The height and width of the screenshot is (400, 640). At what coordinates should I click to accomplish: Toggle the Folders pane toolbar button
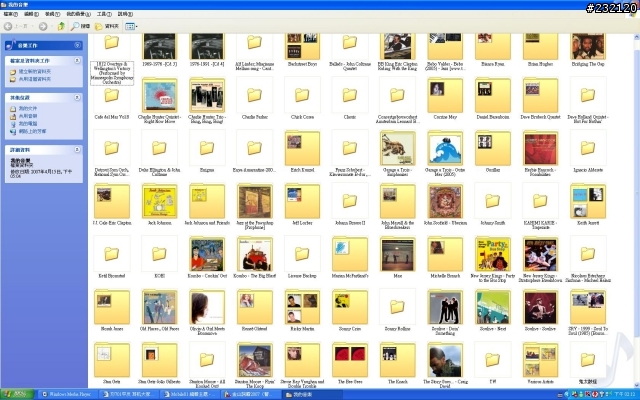(107, 27)
